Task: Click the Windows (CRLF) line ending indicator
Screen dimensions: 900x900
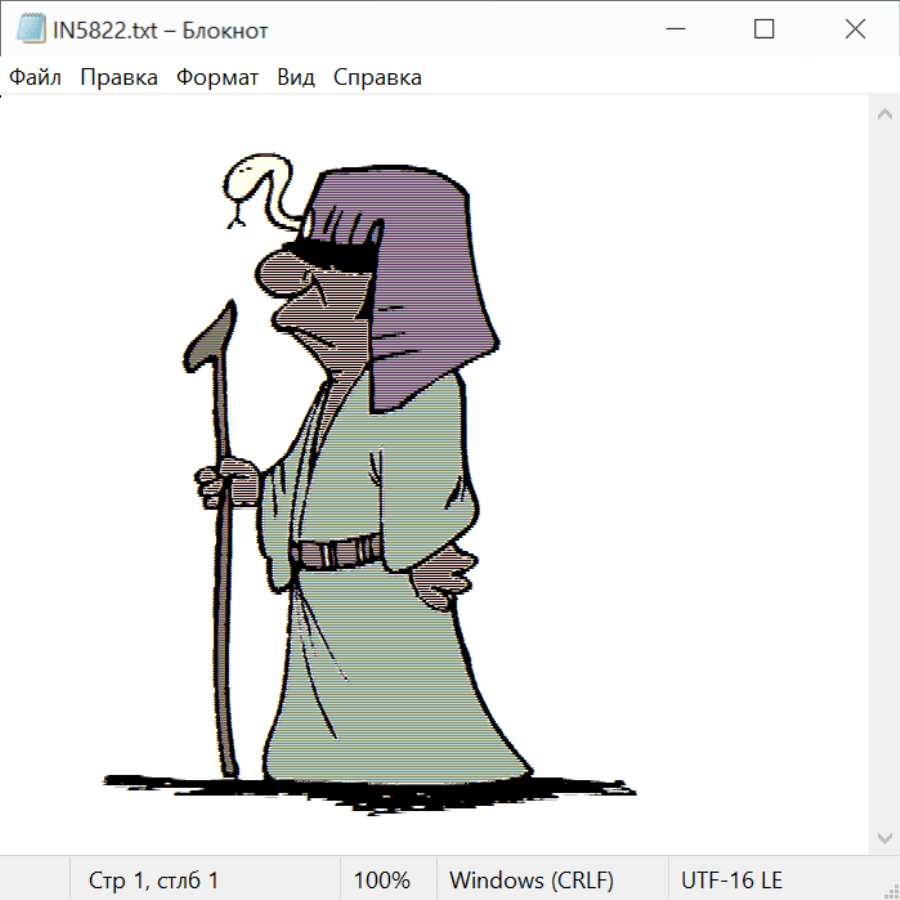Action: (531, 880)
